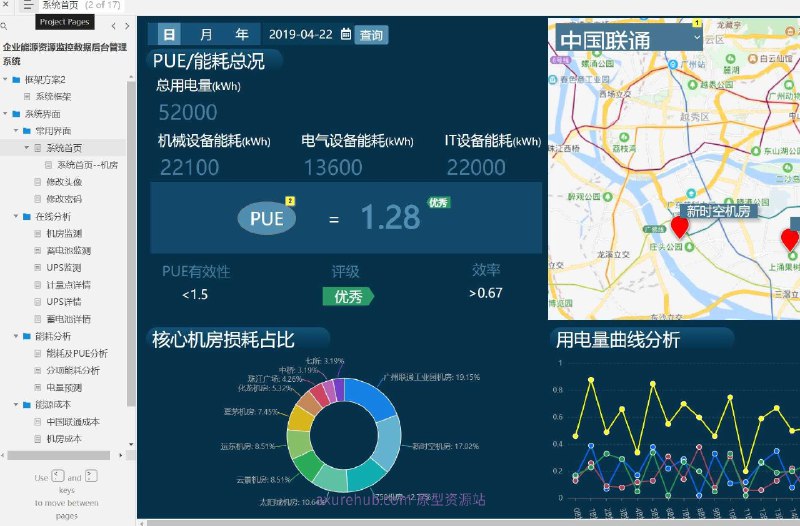This screenshot has width=800, height=526.
Task: Click the sidebar scroll-down arrow
Action: 131,444
